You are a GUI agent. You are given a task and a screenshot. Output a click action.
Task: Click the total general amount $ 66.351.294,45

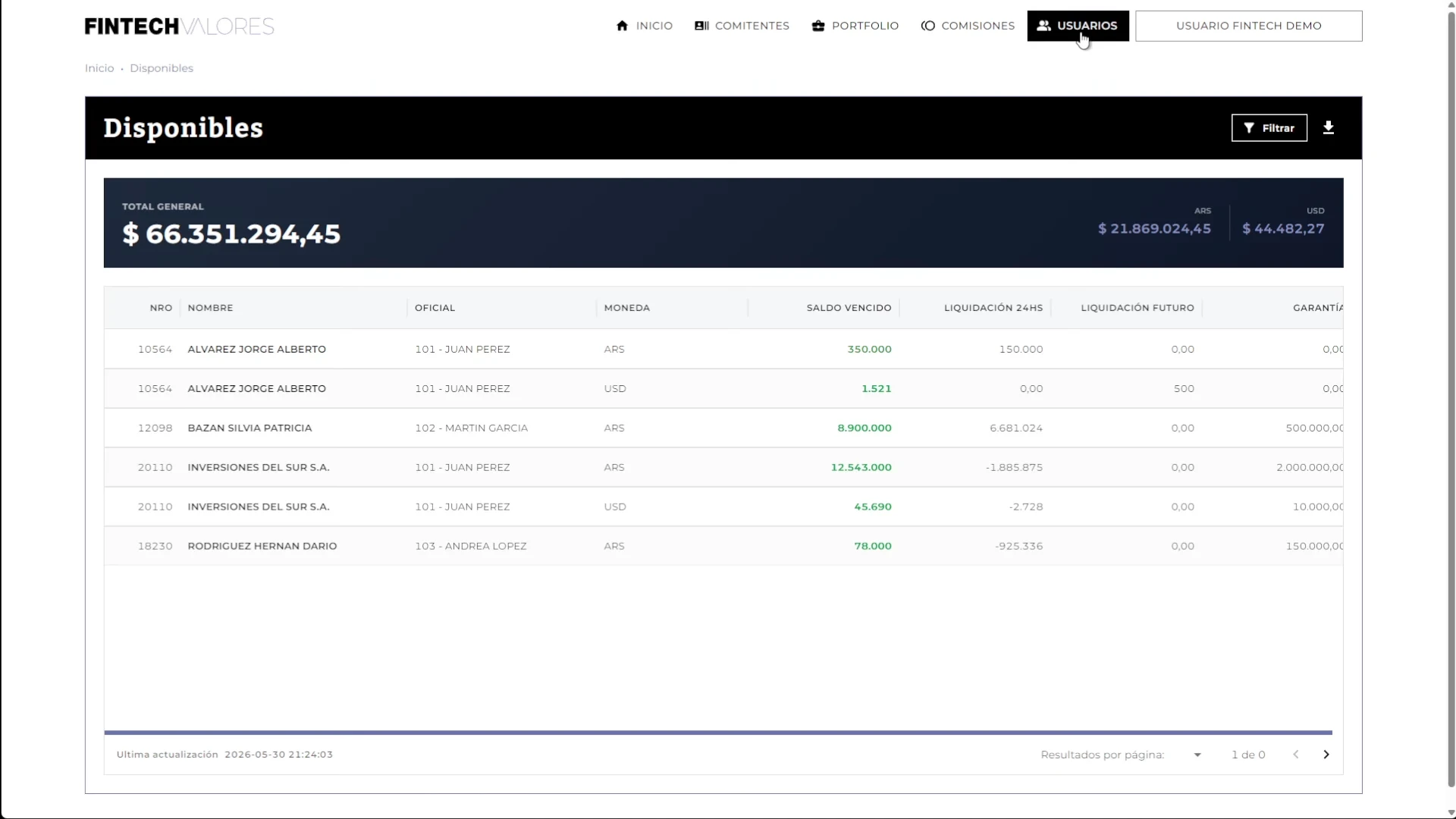(x=231, y=234)
